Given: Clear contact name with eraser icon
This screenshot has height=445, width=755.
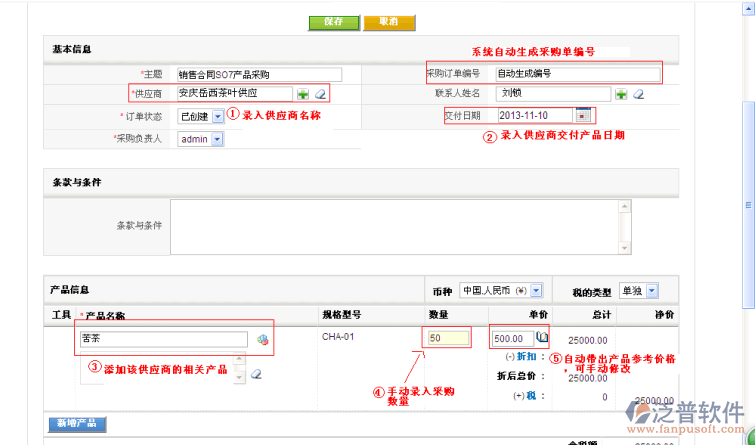Looking at the screenshot, I should click(x=638, y=94).
